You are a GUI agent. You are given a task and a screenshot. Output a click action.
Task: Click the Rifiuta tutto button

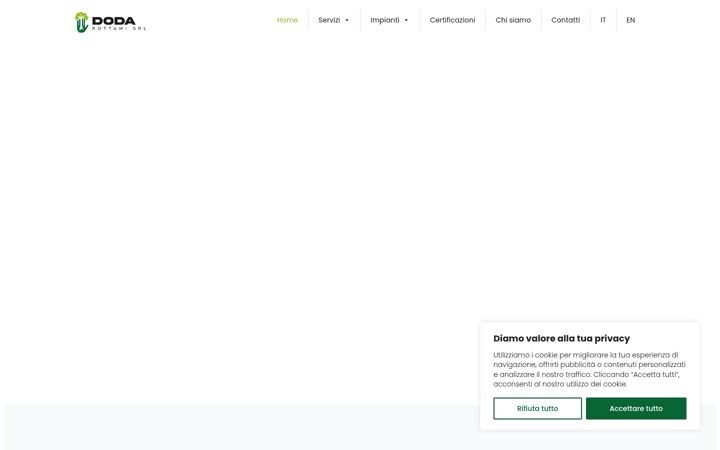[537, 408]
